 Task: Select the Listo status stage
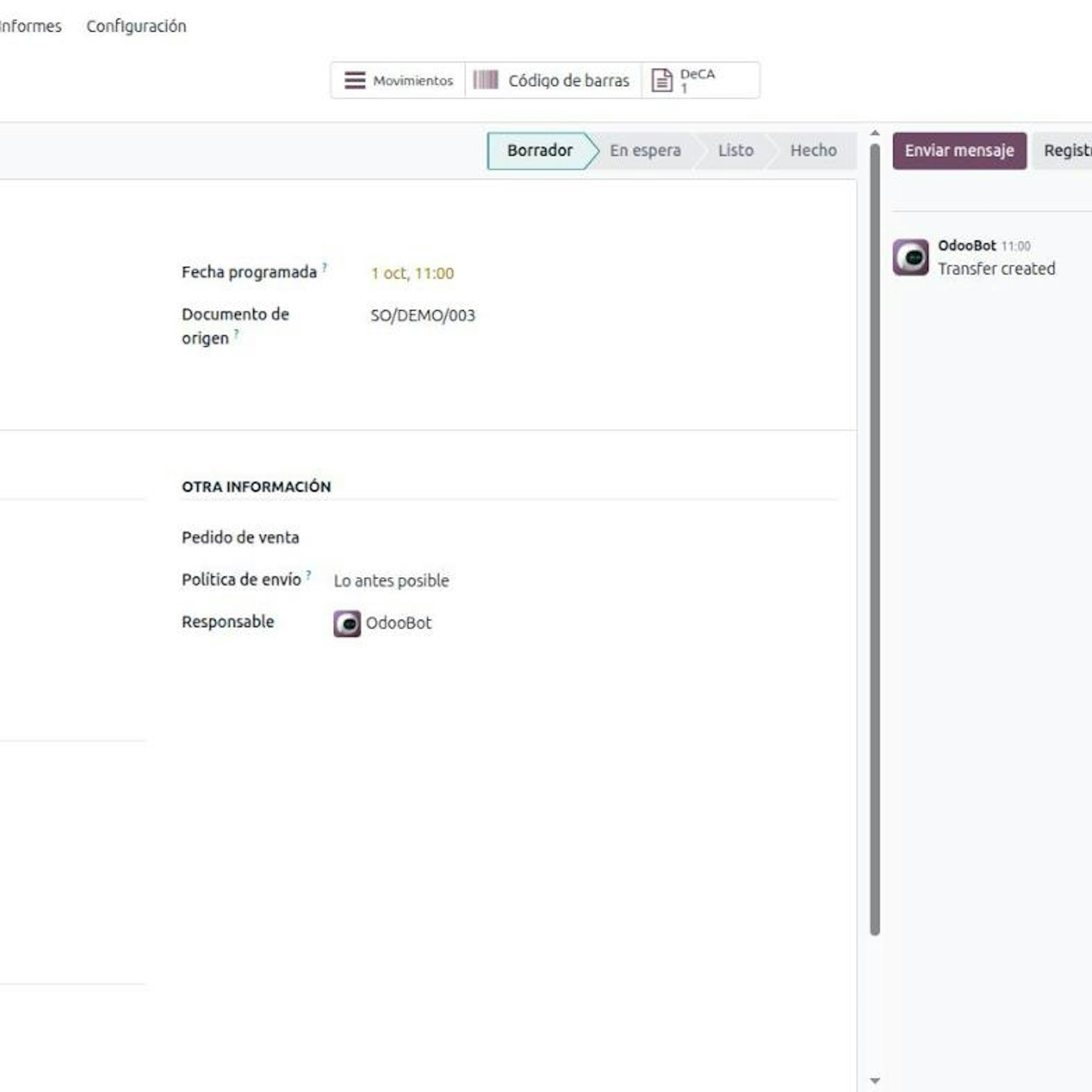click(x=735, y=150)
